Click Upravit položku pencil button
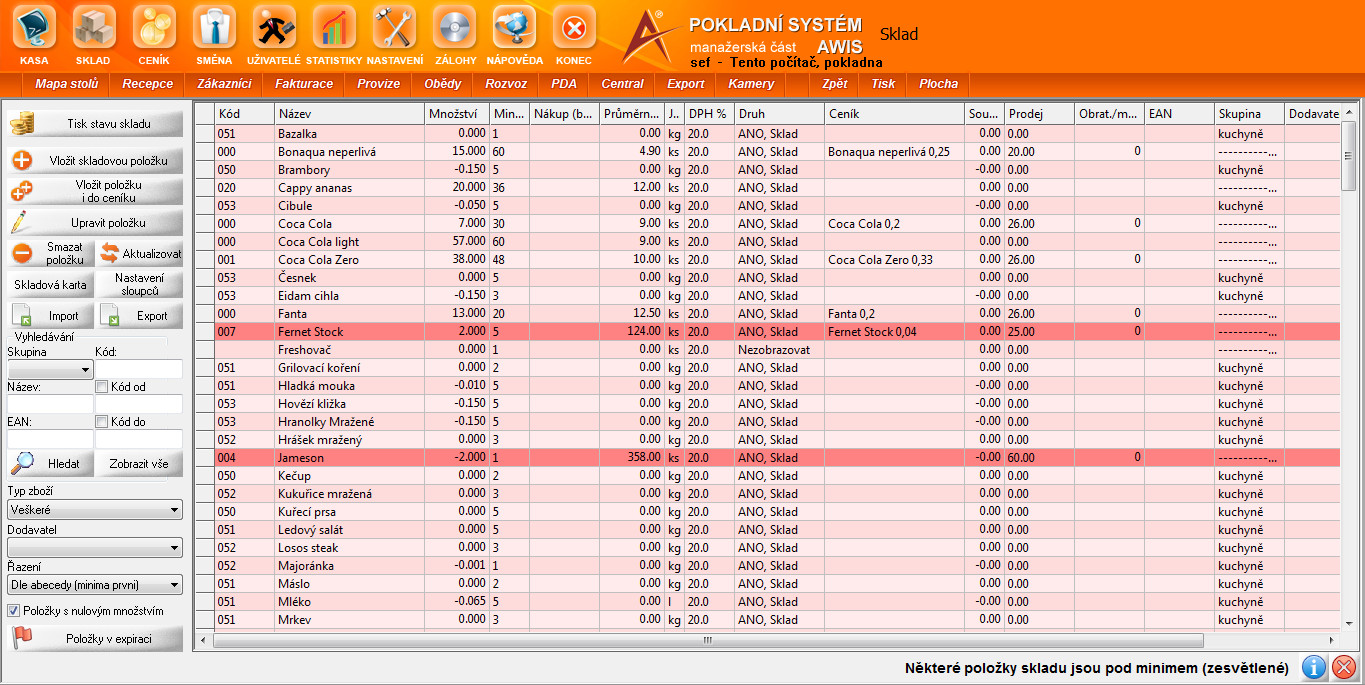The height and width of the screenshot is (685, 1365). pyautogui.click(x=95, y=222)
